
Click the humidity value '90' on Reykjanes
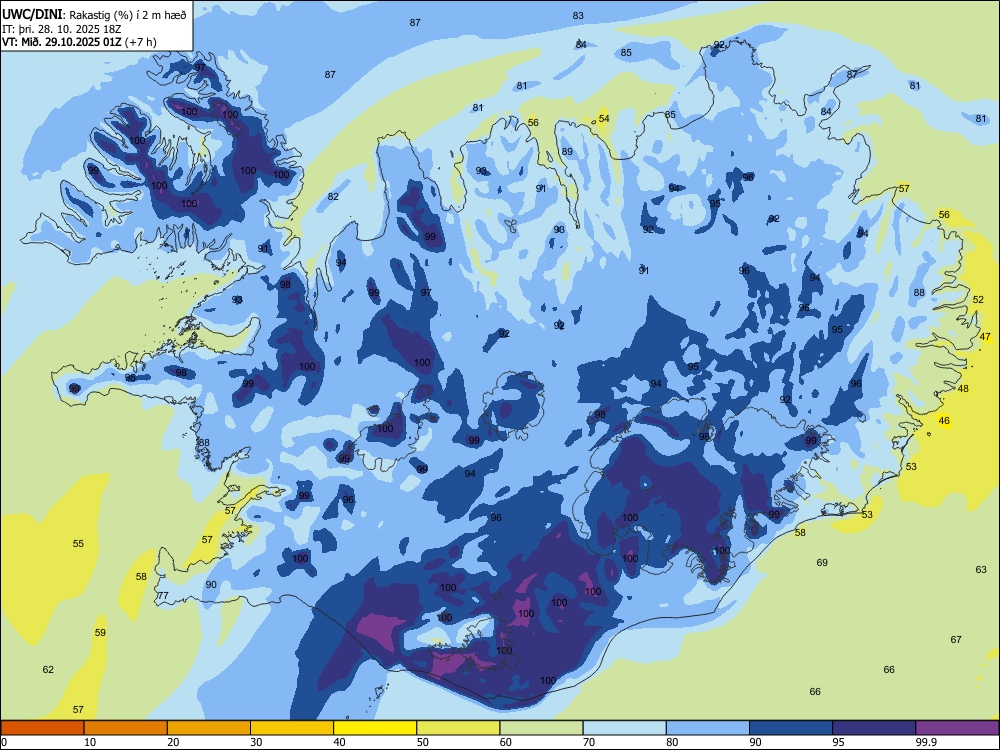pos(211,584)
